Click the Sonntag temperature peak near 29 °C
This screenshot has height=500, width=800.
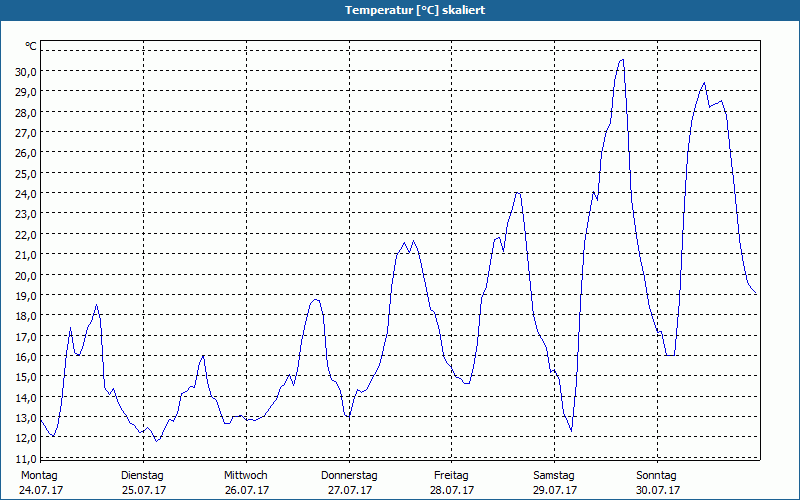pos(704,83)
